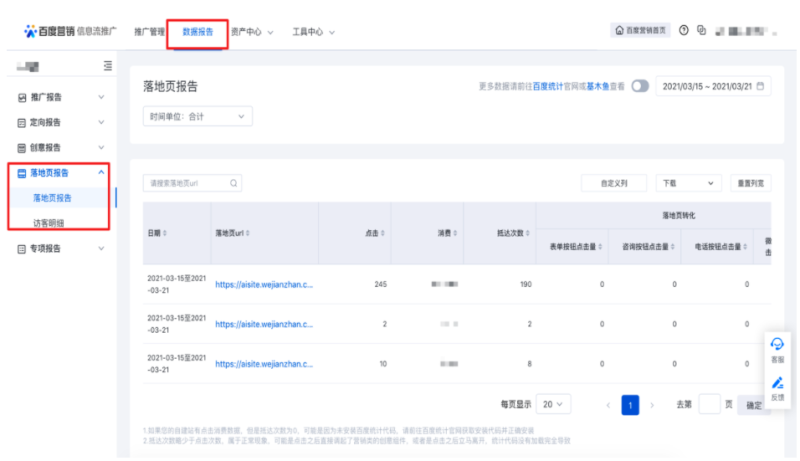This screenshot has height=461, width=800.
Task: Open 每页显示 20 dropdown
Action: coord(553,404)
